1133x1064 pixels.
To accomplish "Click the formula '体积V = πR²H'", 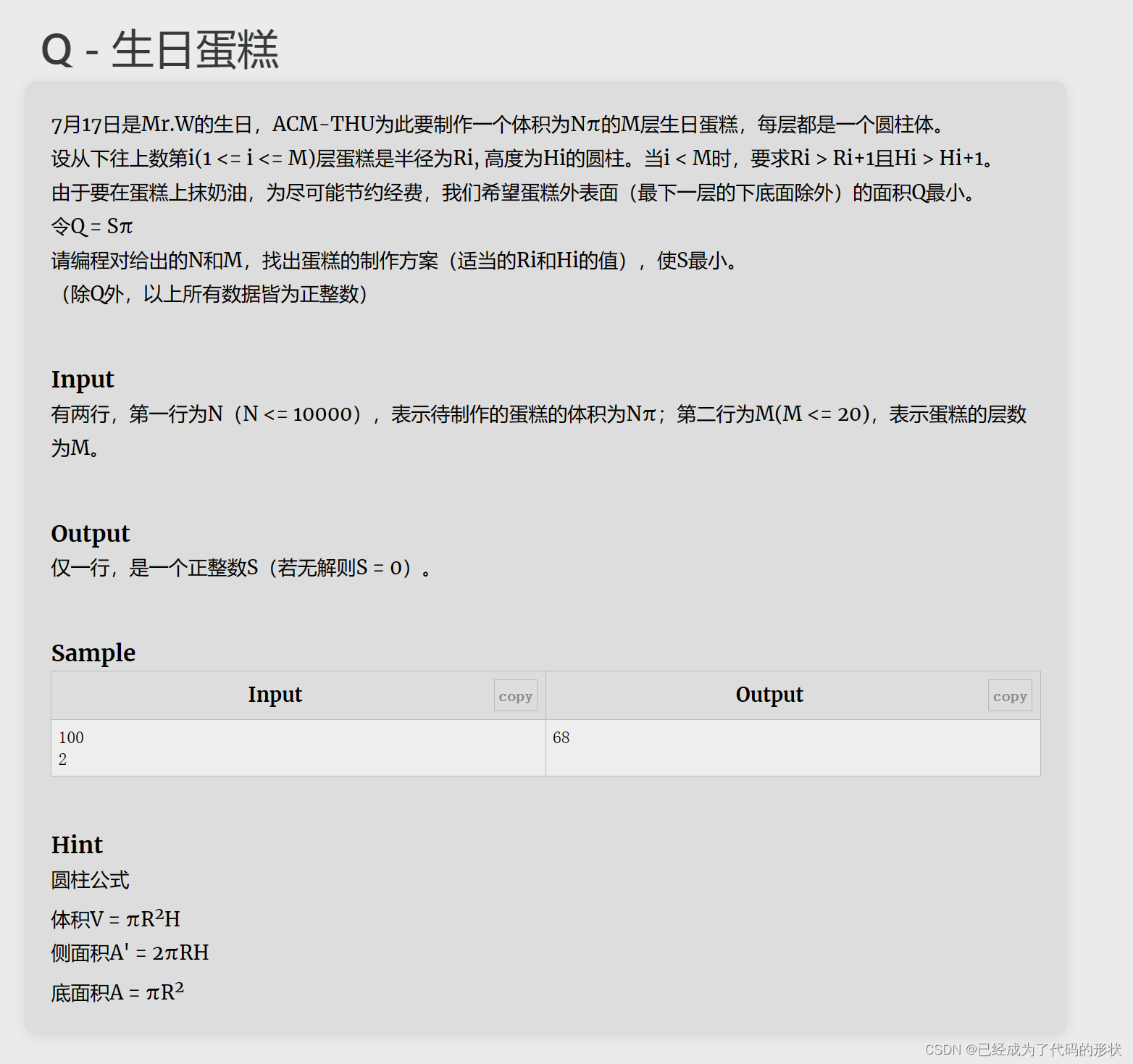I will coord(116,918).
